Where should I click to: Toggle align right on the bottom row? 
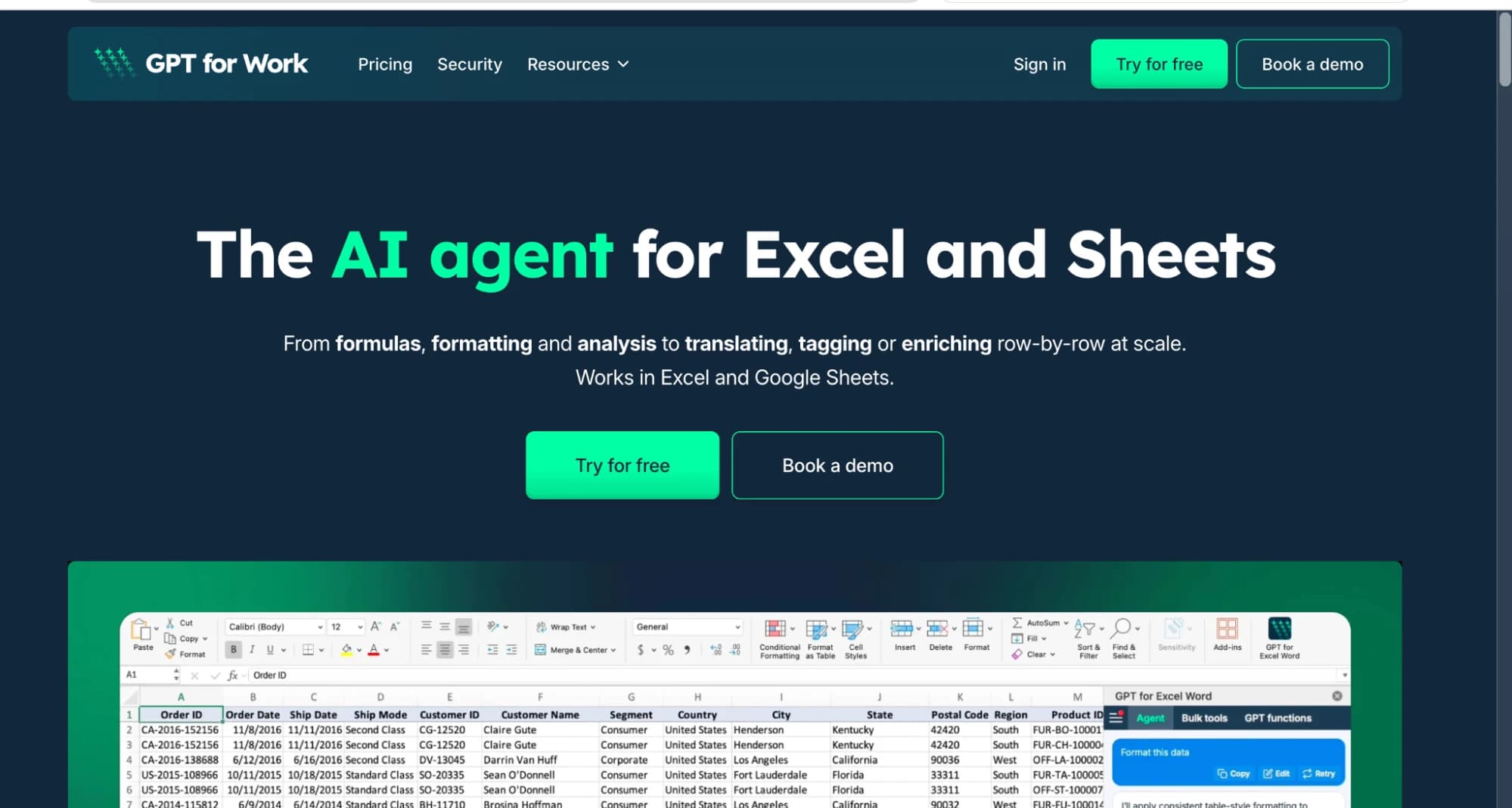tap(464, 649)
